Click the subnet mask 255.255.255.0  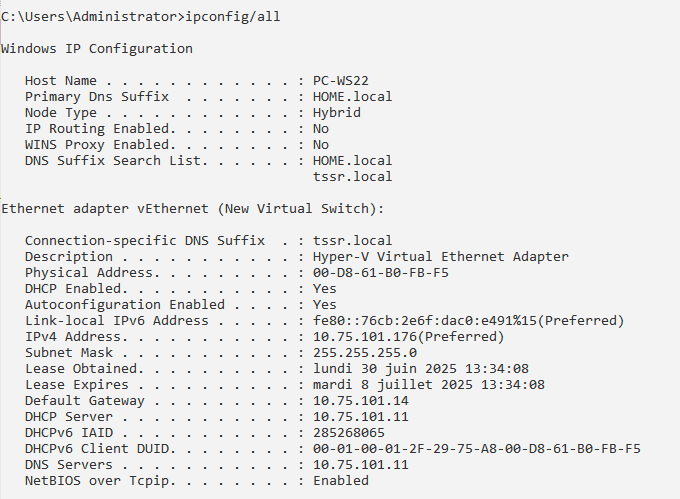[364, 352]
